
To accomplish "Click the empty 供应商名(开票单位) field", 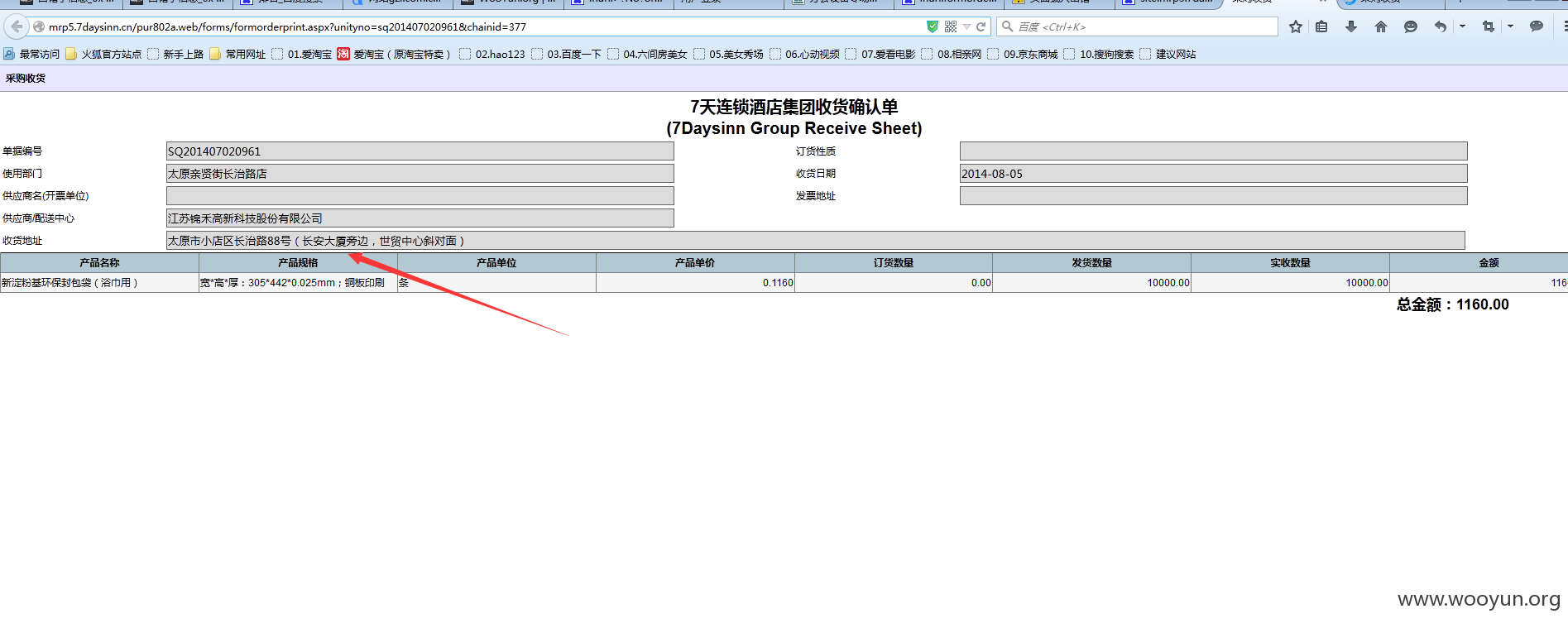I will [420, 196].
